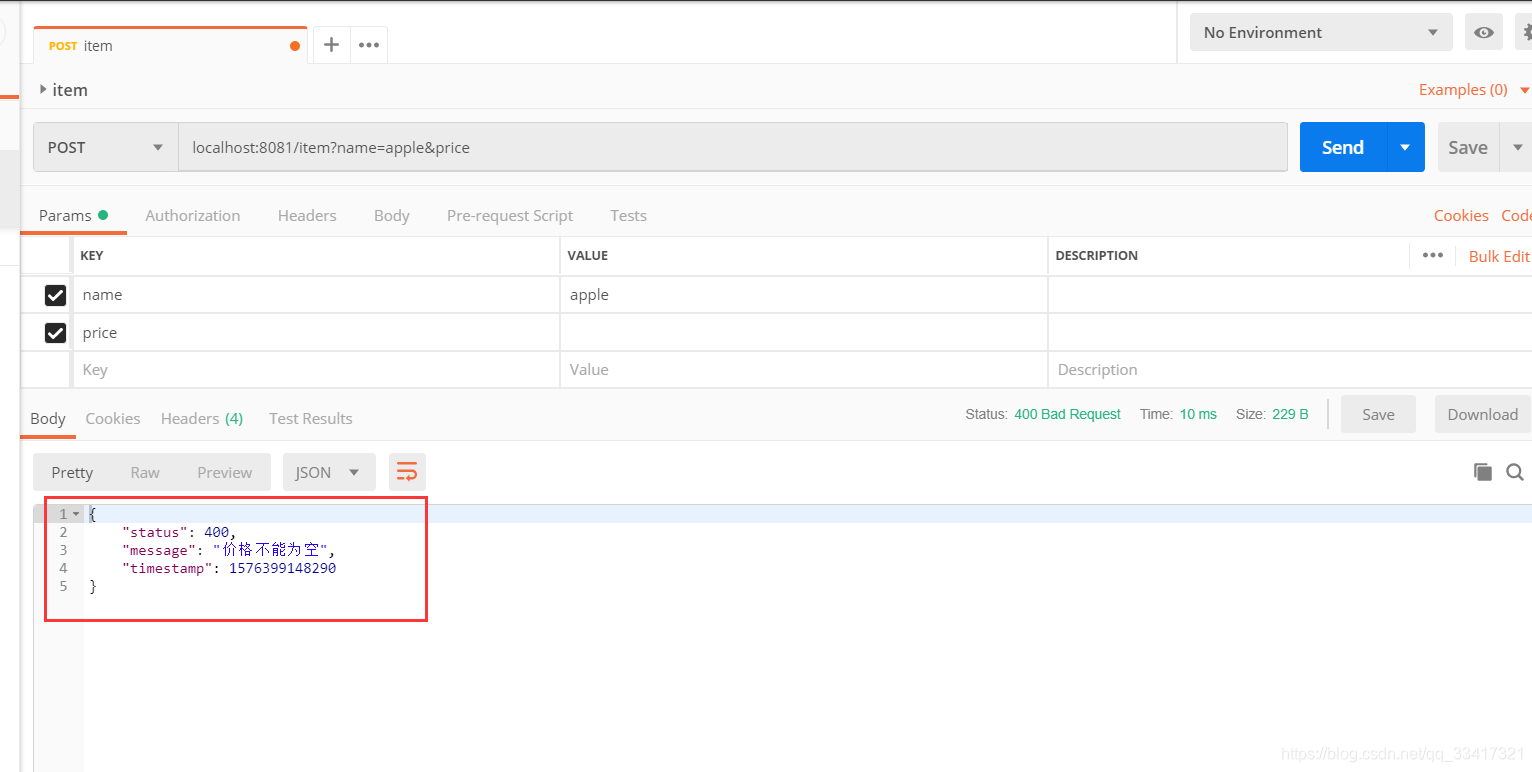Open a new request tab with plus icon
The width and height of the screenshot is (1532, 772).
pyautogui.click(x=331, y=45)
